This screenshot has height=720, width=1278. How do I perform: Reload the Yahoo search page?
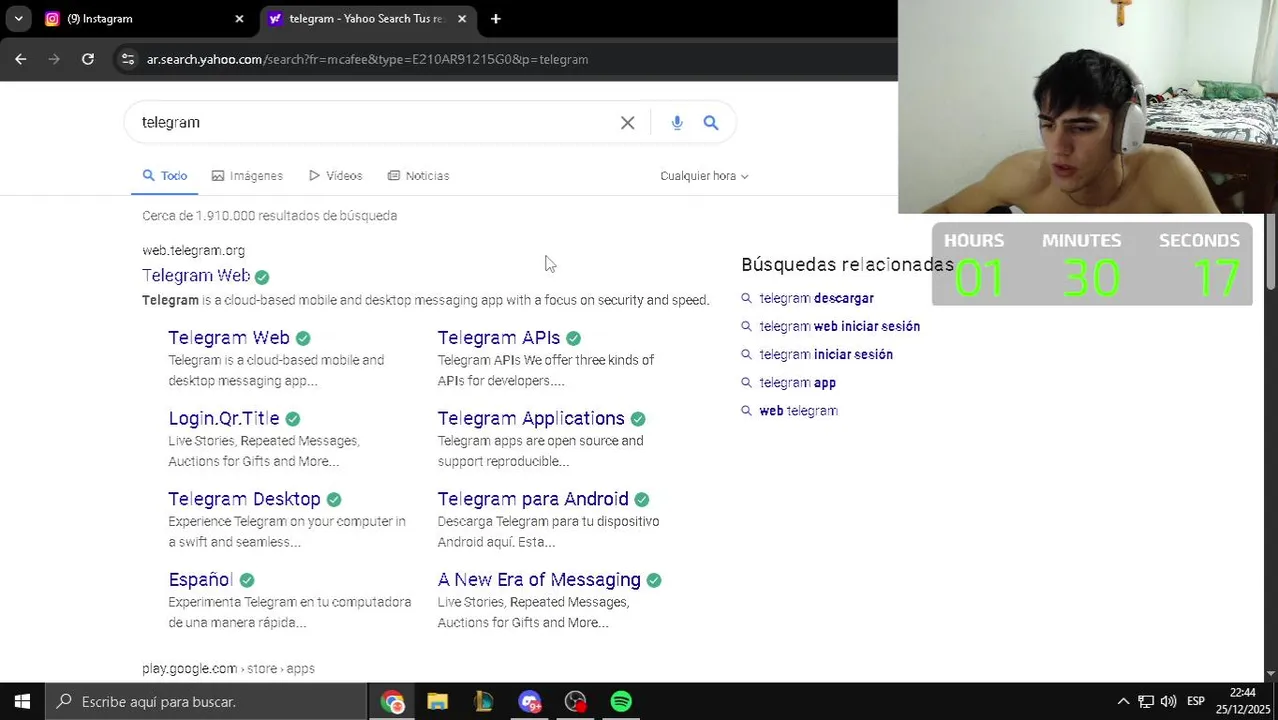click(x=88, y=59)
